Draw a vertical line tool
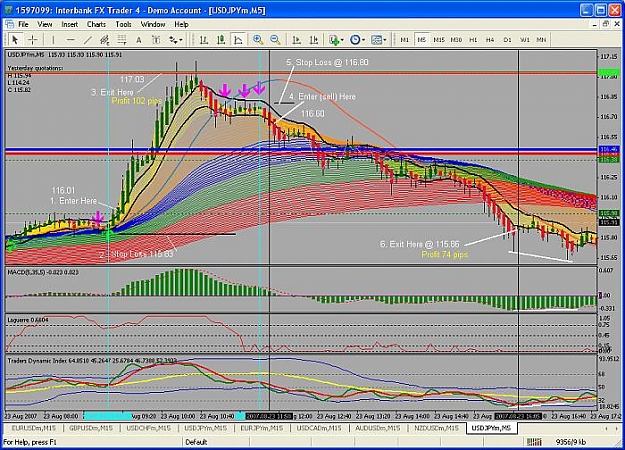The image size is (625, 450). [53, 40]
